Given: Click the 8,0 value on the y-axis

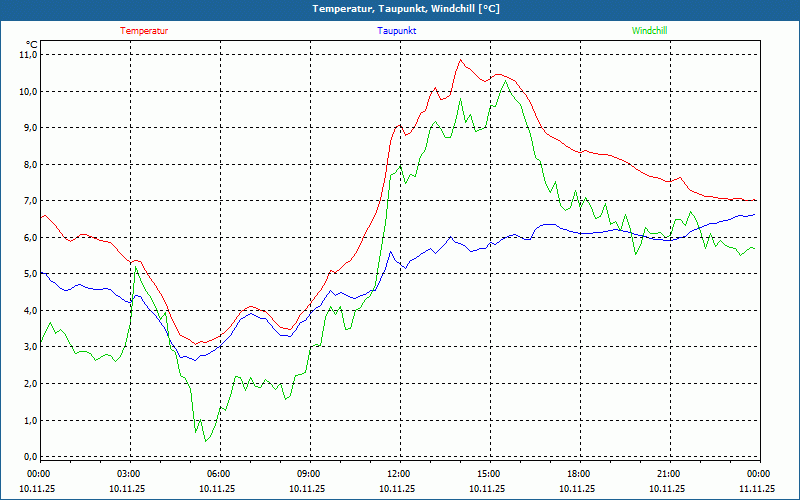Looking at the screenshot, I should [29, 164].
